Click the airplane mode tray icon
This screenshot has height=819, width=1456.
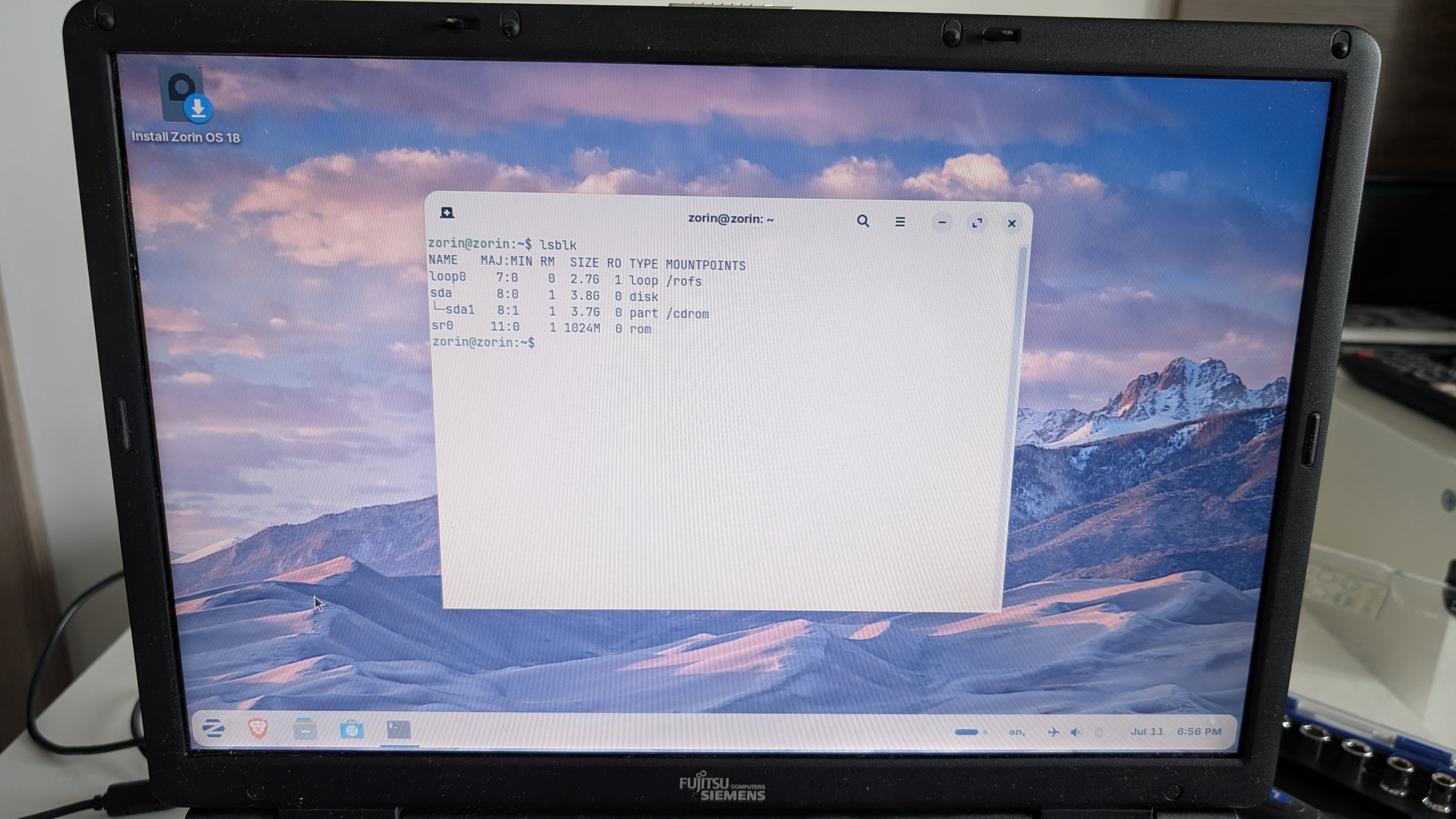(x=1053, y=732)
